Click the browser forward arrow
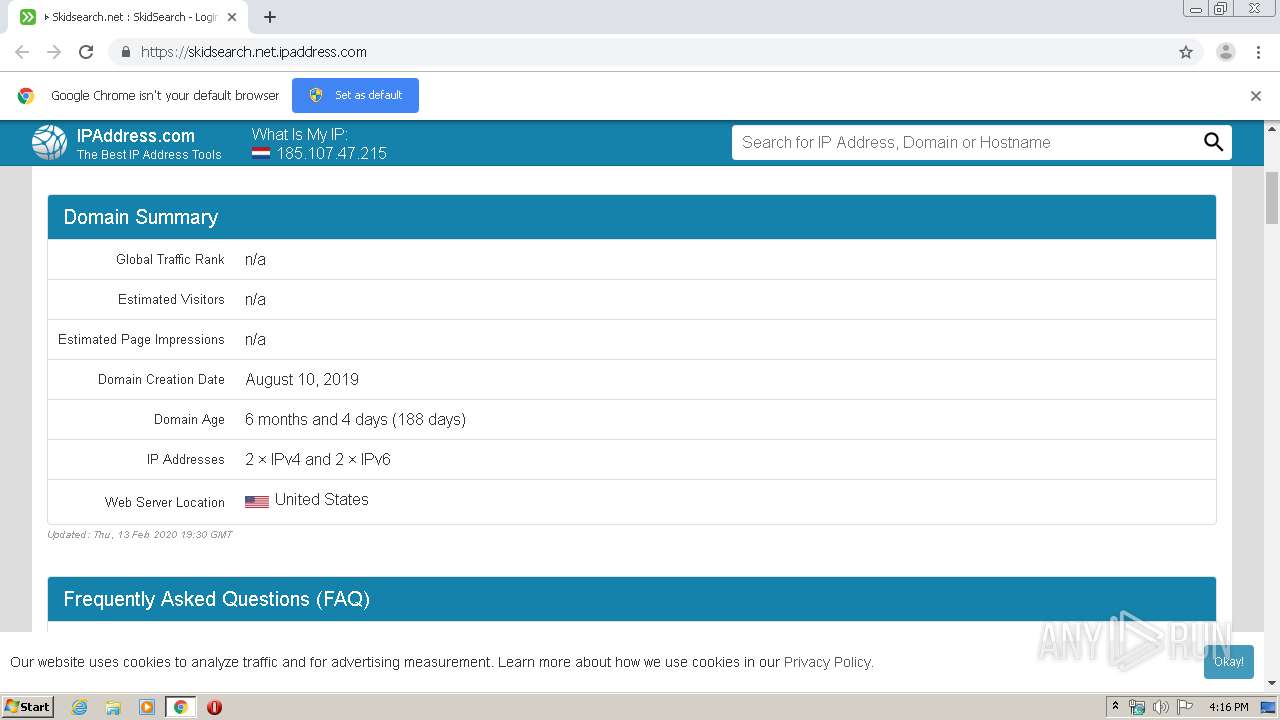Viewport: 1280px width, 720px height. pos(54,52)
